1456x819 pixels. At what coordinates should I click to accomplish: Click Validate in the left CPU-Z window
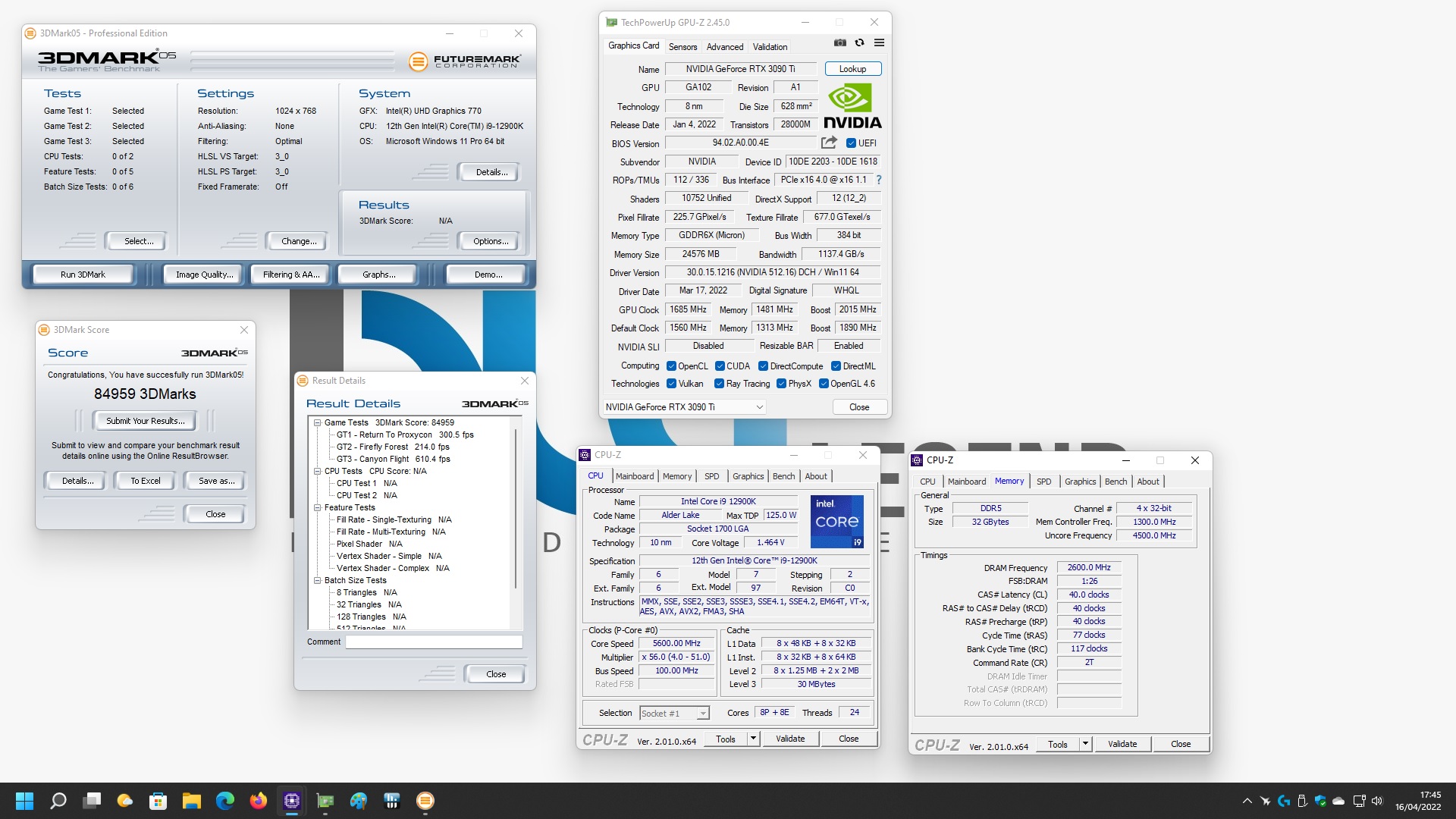click(790, 739)
